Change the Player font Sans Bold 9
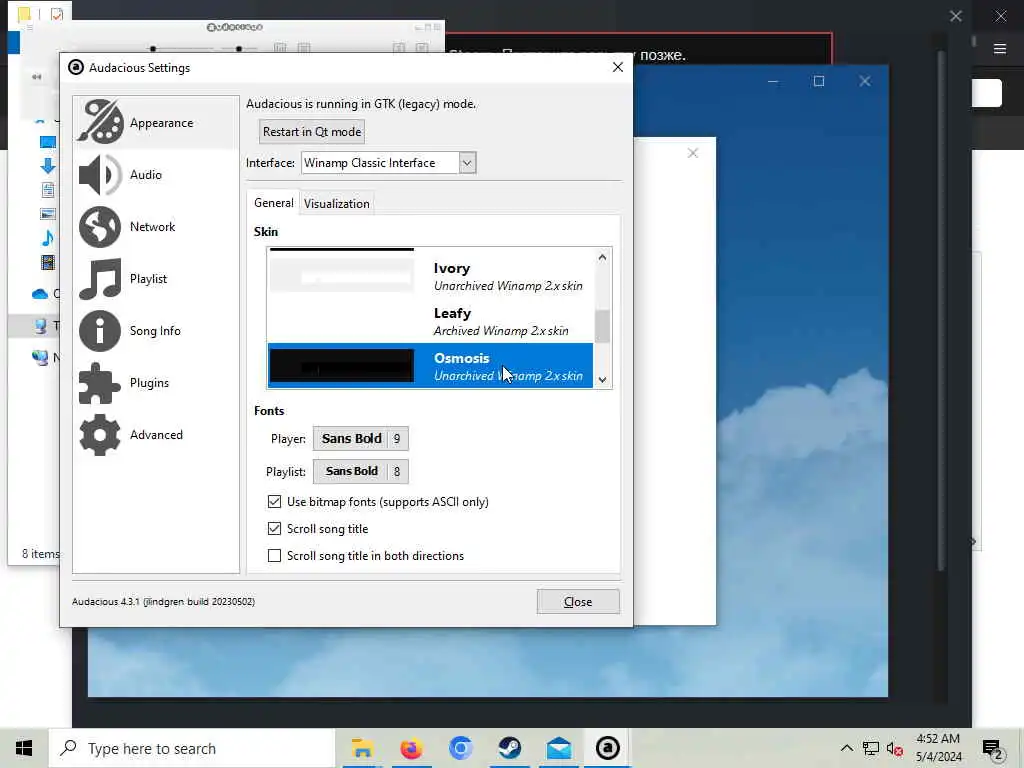This screenshot has height=768, width=1024. coord(360,439)
